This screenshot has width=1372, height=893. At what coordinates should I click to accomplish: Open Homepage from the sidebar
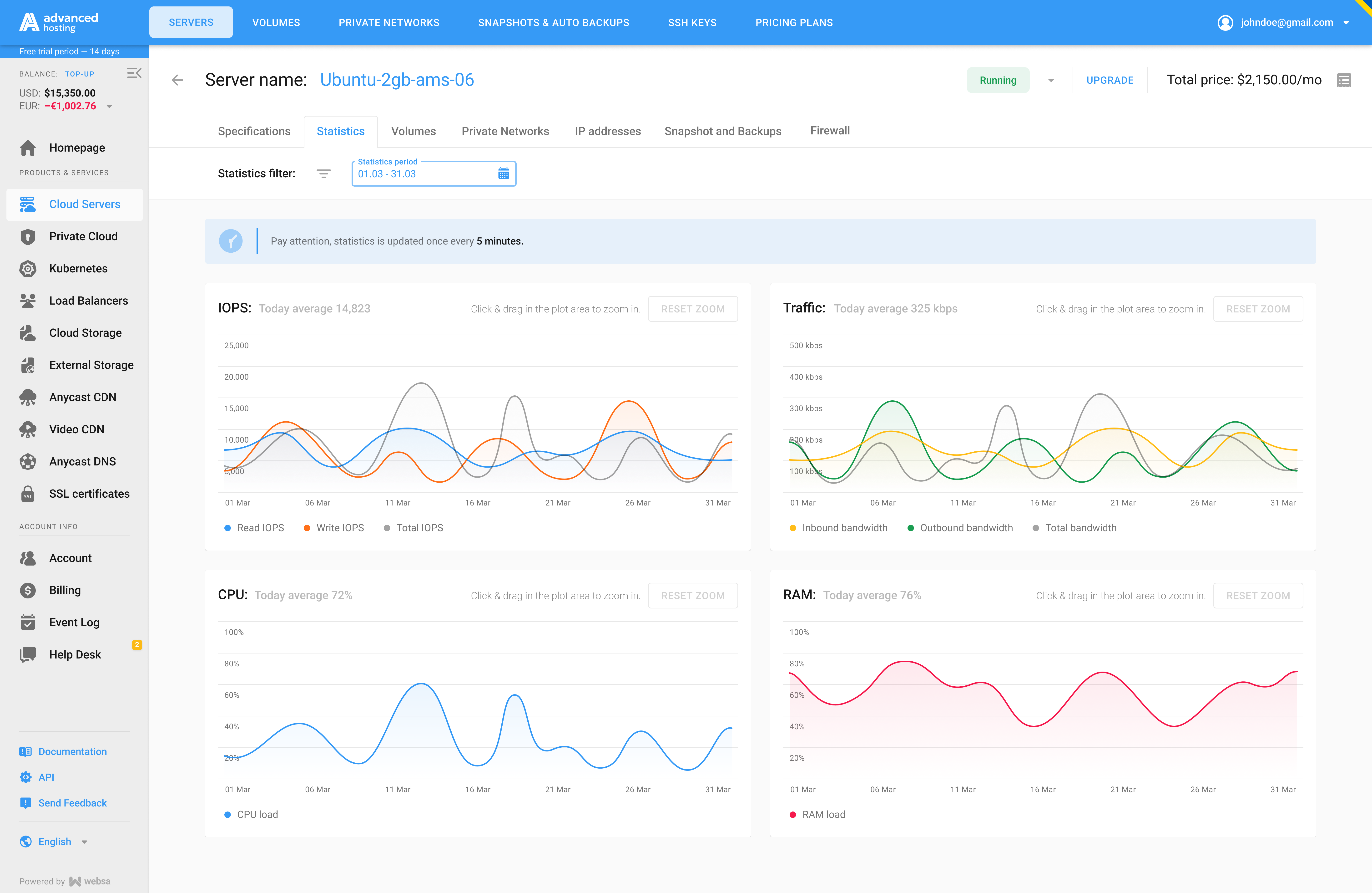click(x=75, y=148)
